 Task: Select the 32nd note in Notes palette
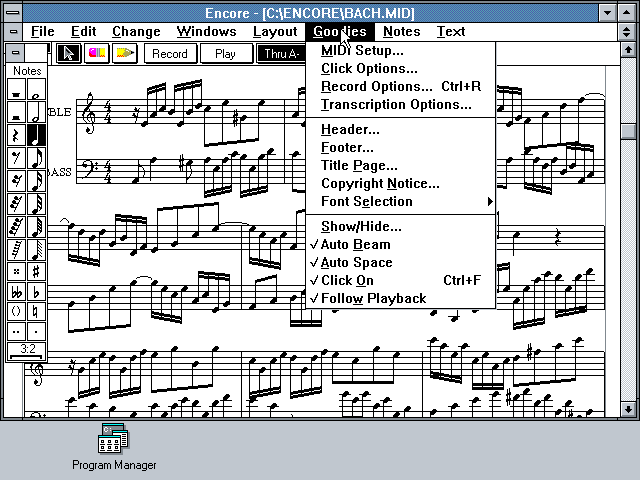[x=36, y=204]
